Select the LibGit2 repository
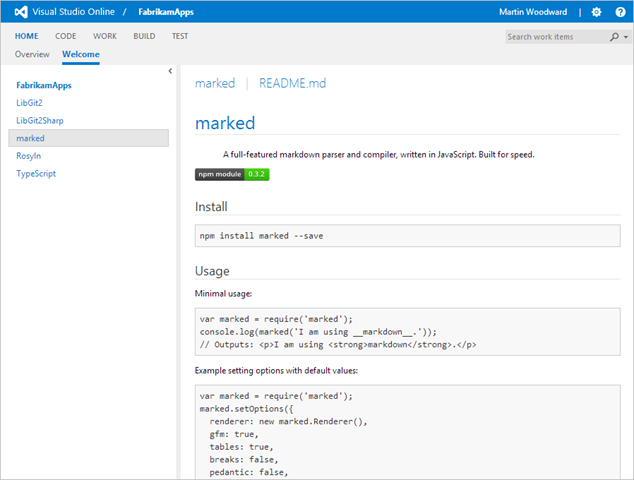Screen dimensions: 634x480 (29, 103)
